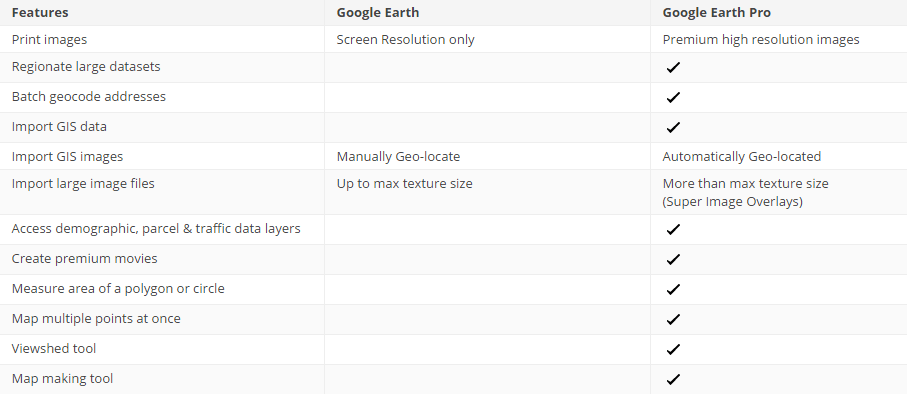Image resolution: width=907 pixels, height=394 pixels.
Task: Click checkmark for demographic, parcel & traffic layers
Action: pyautogui.click(x=672, y=230)
